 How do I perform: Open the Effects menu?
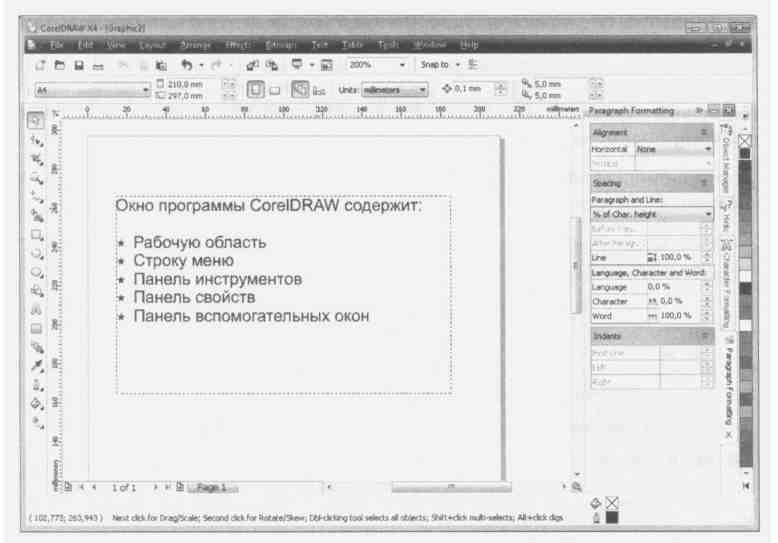(238, 45)
